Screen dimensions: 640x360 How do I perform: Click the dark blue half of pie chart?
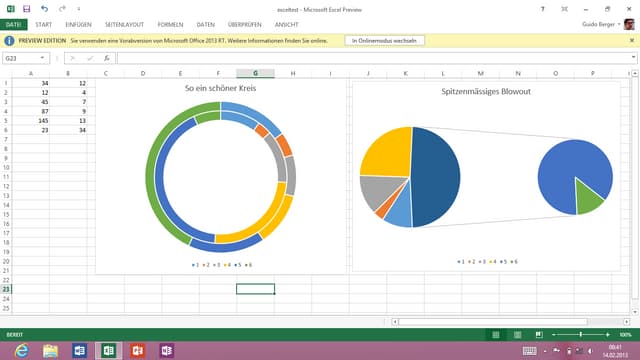436,176
